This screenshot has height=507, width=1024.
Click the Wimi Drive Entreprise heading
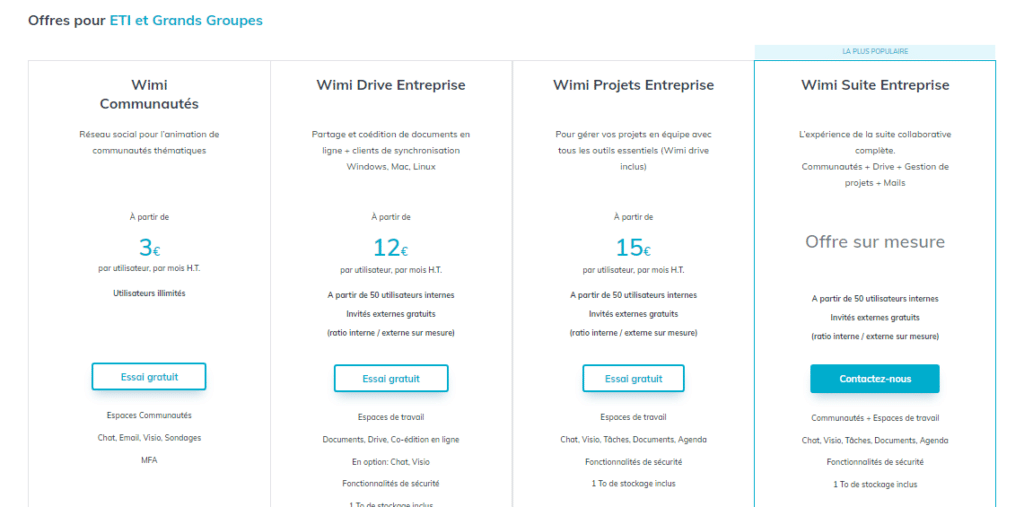[x=391, y=85]
